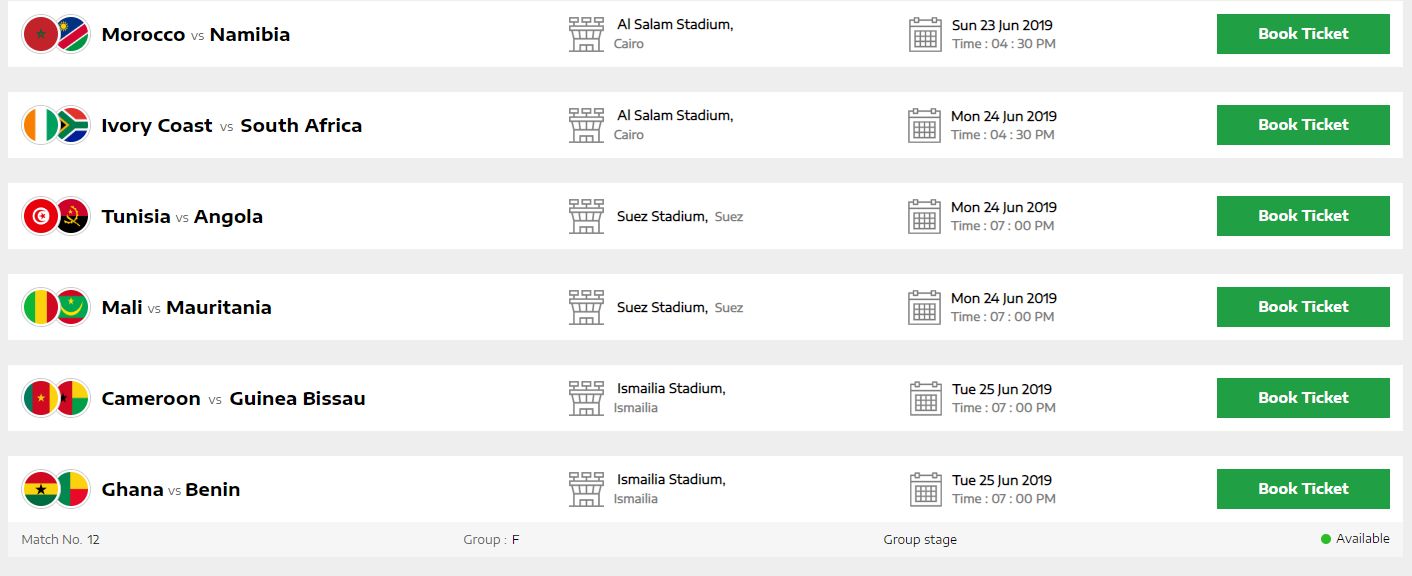Viewport: 1412px width, 576px height.
Task: Click the Ghana flag icon
Action: (x=39, y=490)
